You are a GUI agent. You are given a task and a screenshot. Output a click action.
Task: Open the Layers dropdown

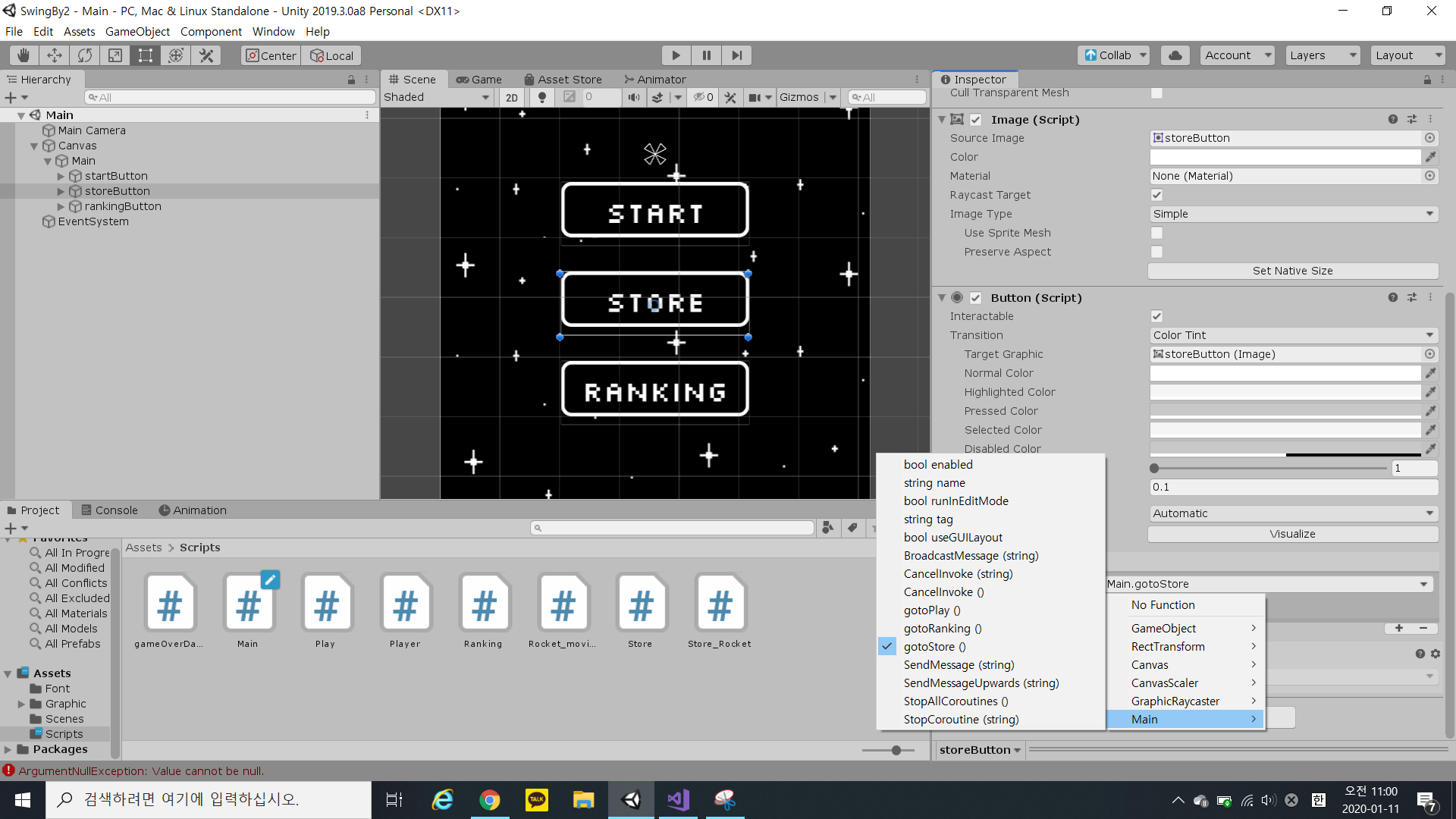(1323, 55)
